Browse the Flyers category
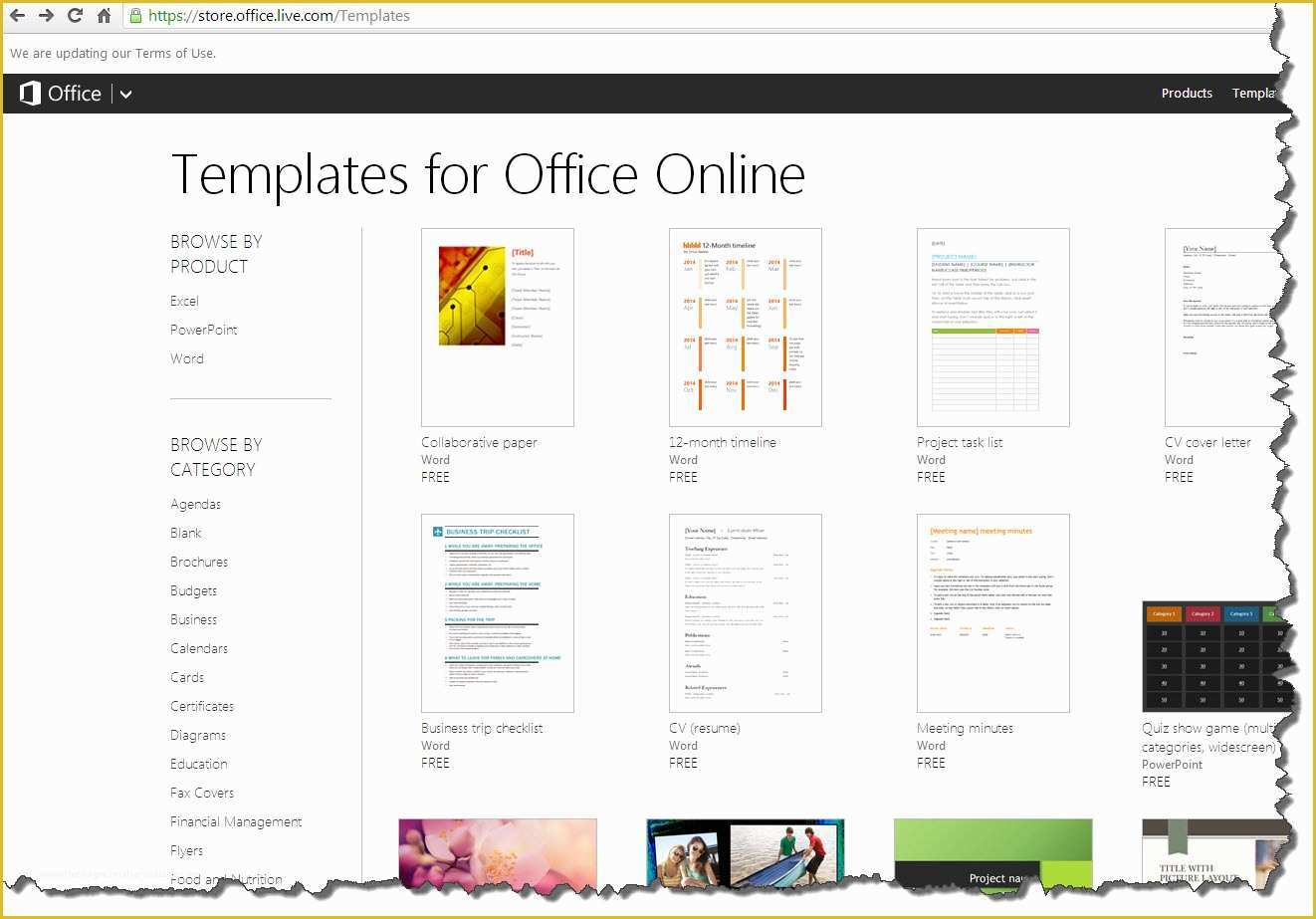The image size is (1316, 919). point(186,850)
